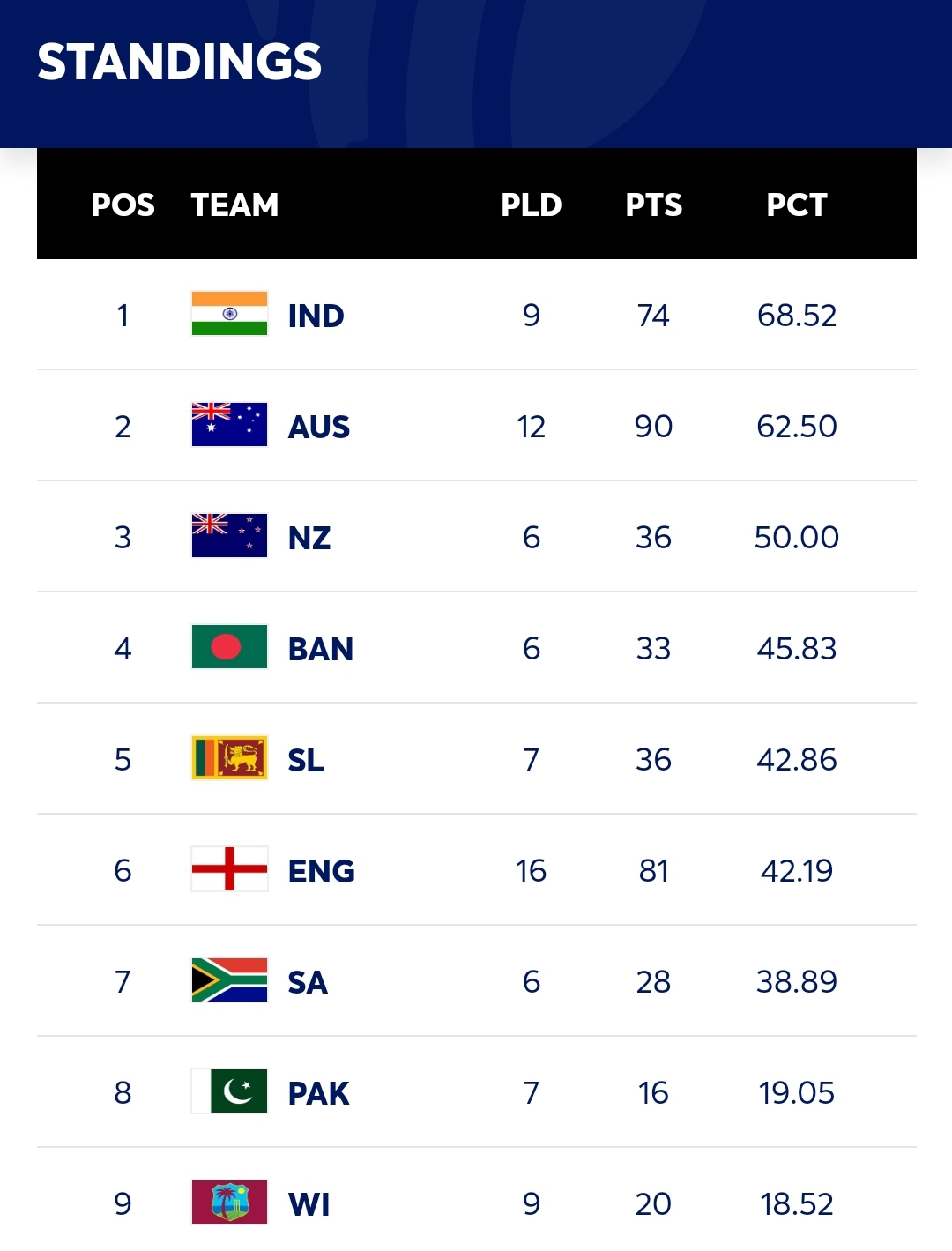Click the New Zealand flag icon
The width and height of the screenshot is (952, 1251).
[x=229, y=536]
